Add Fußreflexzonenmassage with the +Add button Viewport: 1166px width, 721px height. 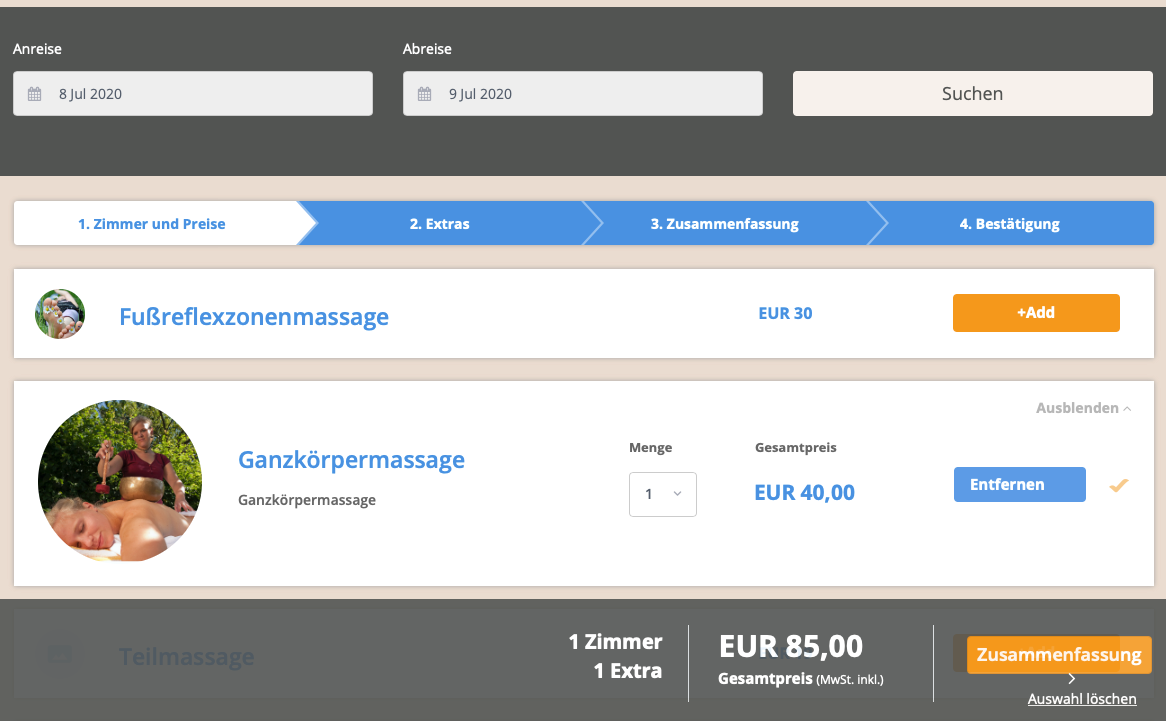(1035, 313)
